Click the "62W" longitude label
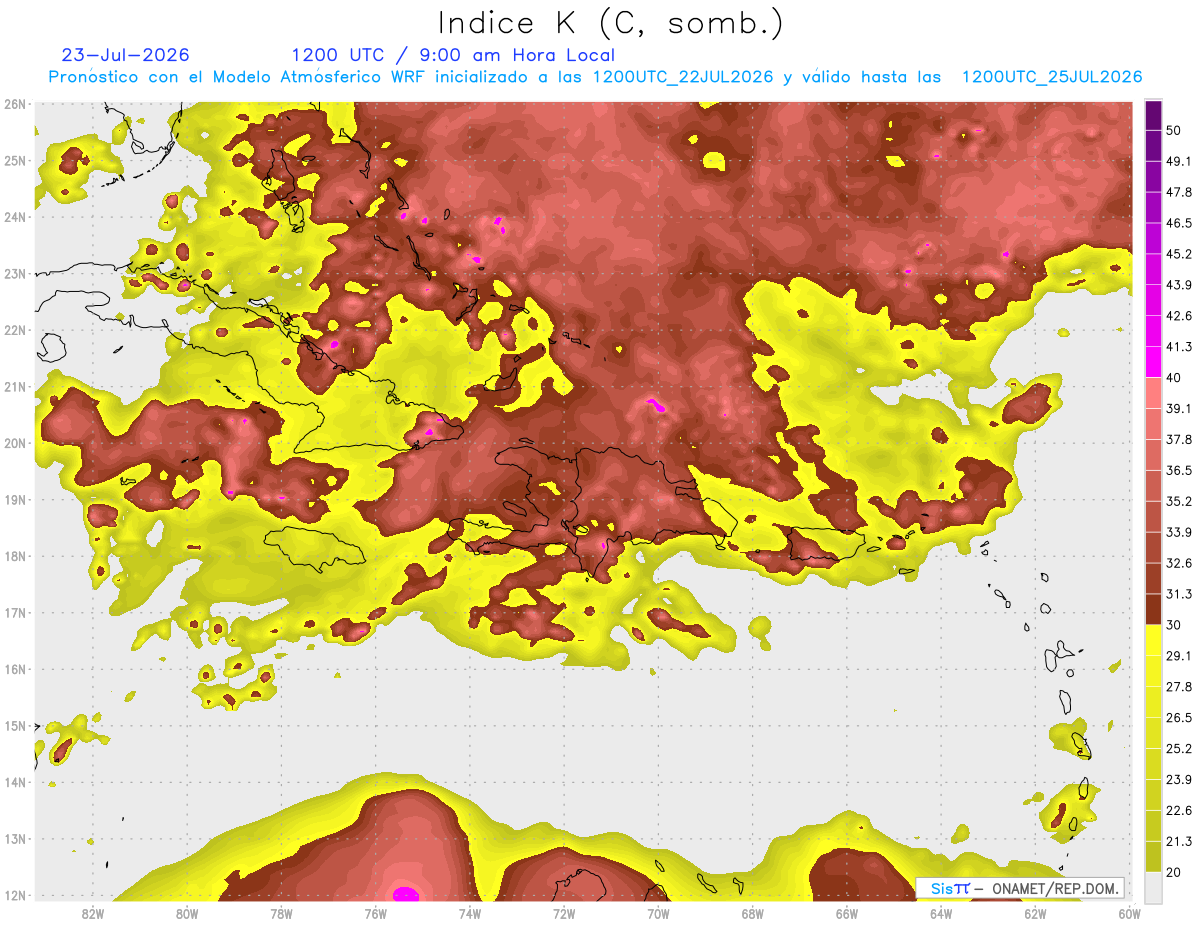The image size is (1200, 927). (x=1035, y=913)
